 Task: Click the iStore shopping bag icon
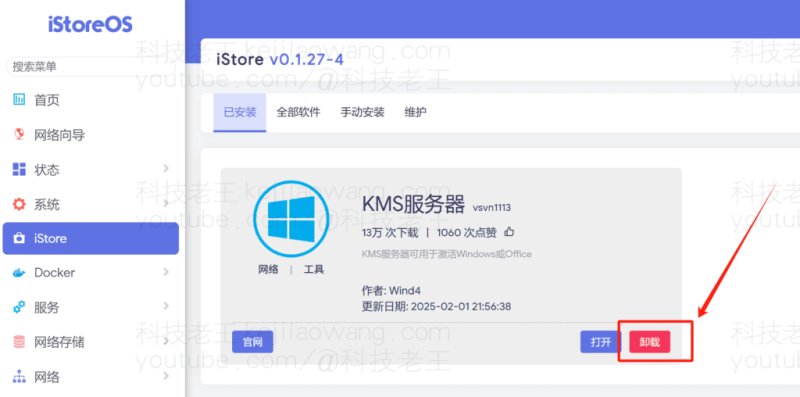click(19, 238)
